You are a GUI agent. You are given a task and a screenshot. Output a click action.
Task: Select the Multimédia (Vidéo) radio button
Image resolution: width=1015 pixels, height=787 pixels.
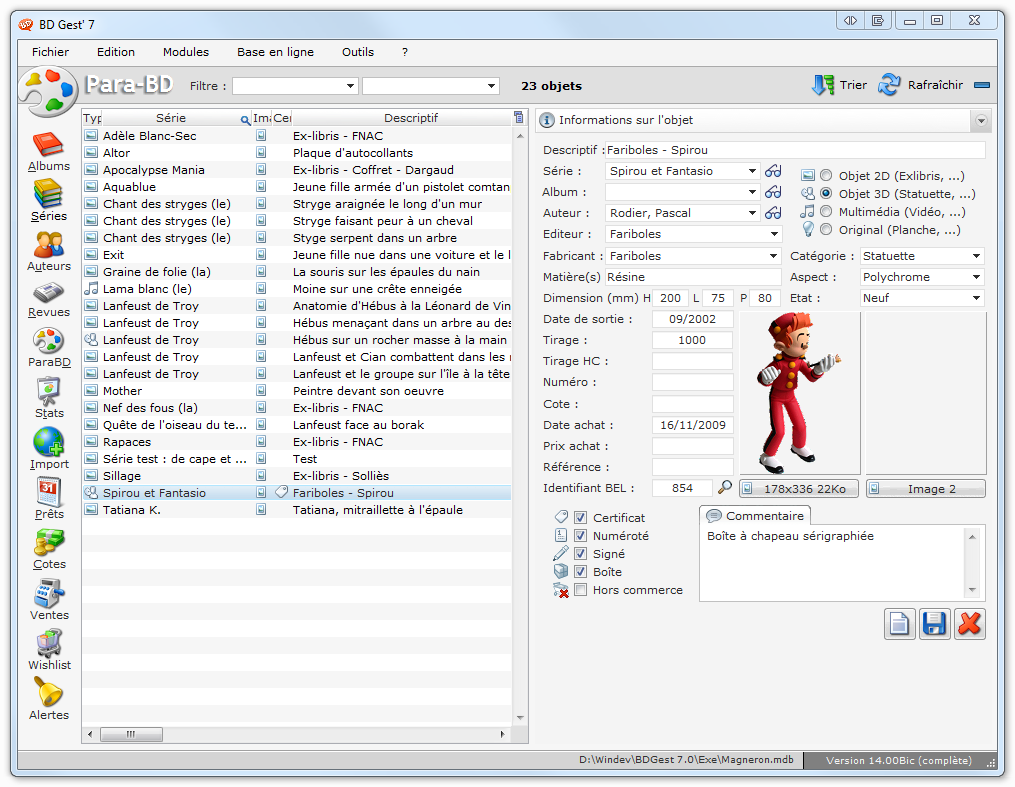[826, 211]
